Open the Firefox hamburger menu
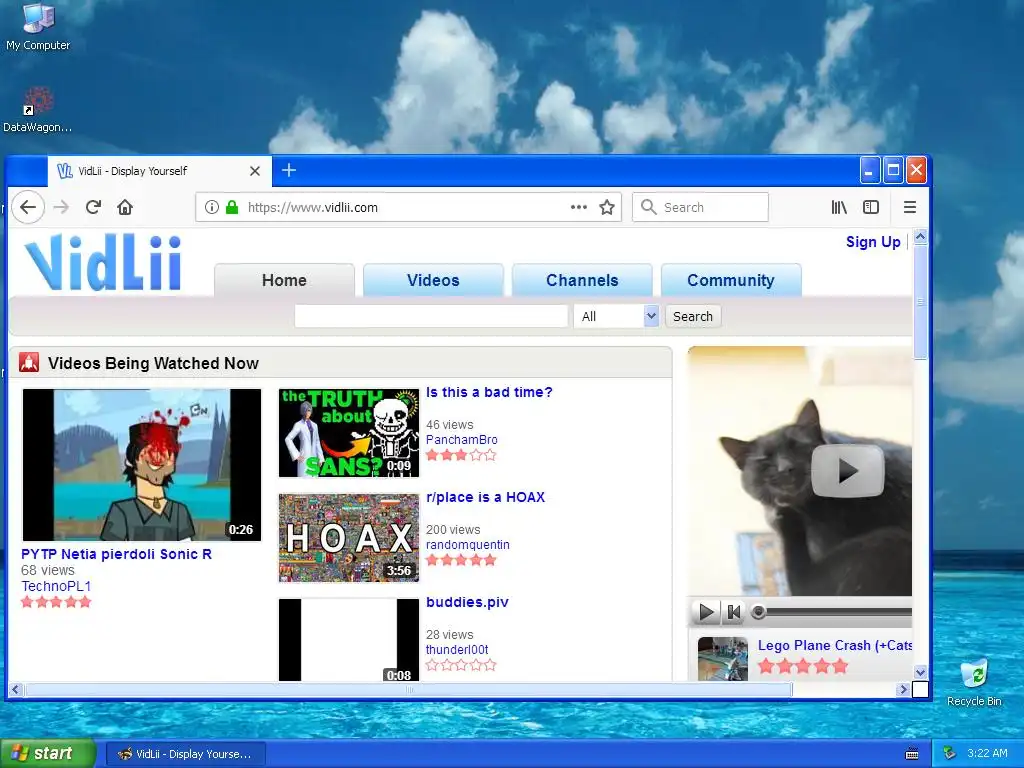The height and width of the screenshot is (768, 1024). [x=910, y=207]
